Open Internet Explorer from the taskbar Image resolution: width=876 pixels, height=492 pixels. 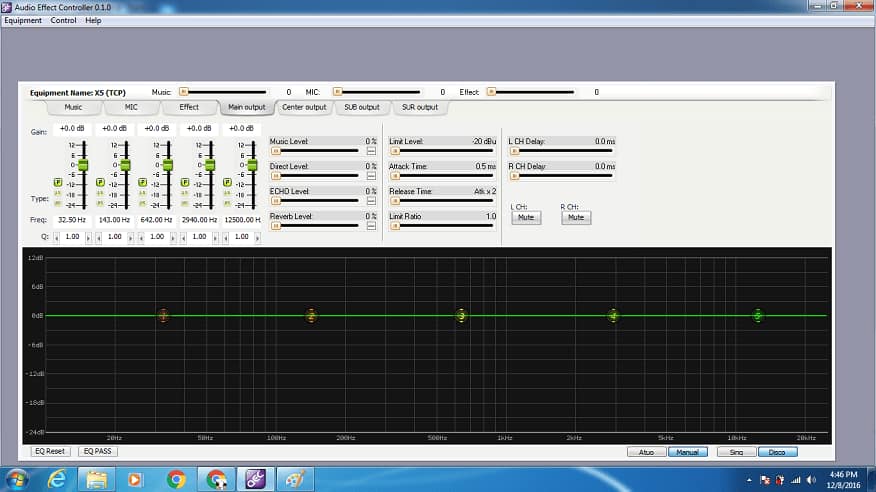point(56,479)
